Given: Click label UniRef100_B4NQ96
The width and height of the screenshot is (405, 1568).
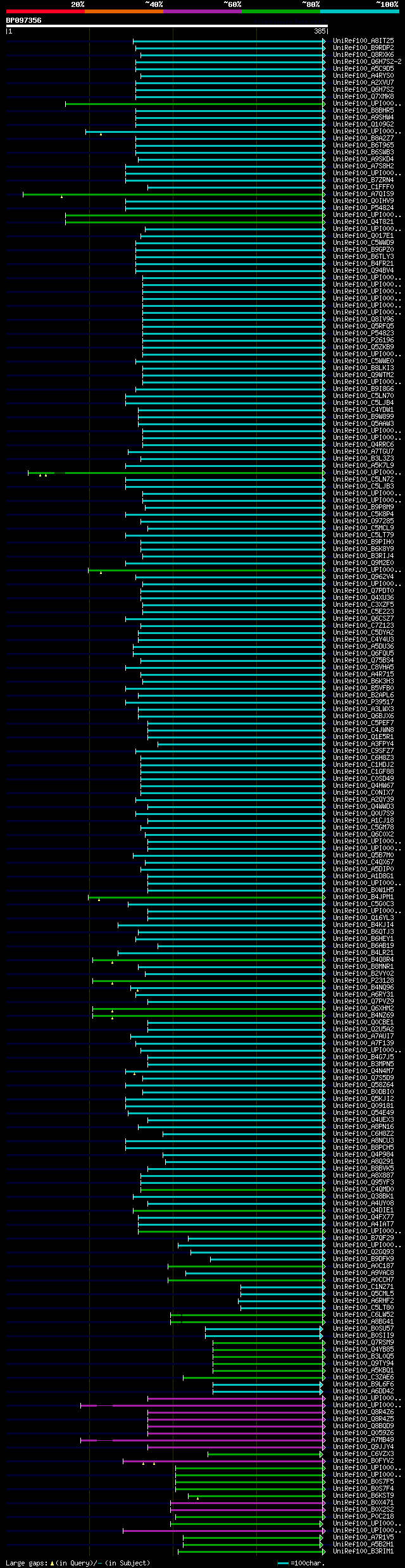Looking at the screenshot, I should (x=363, y=987).
